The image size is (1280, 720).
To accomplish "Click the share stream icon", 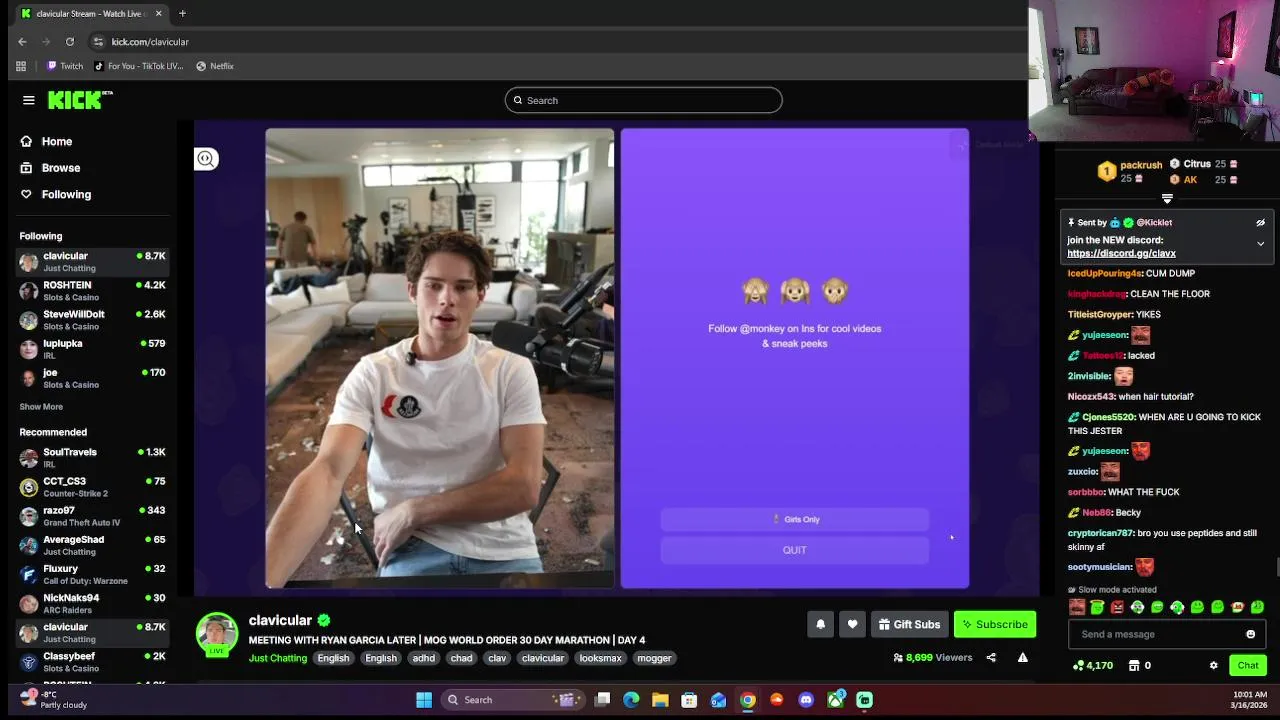I will 991,658.
